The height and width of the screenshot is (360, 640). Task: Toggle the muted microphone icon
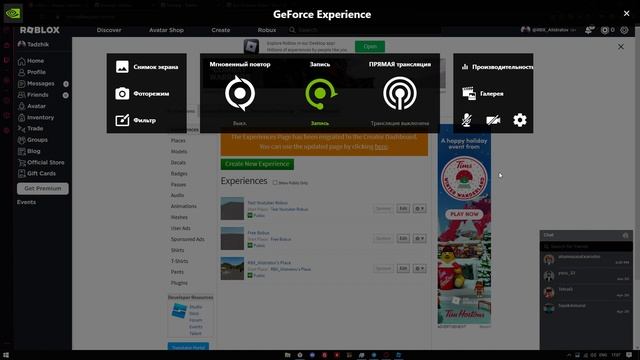pyautogui.click(x=467, y=120)
